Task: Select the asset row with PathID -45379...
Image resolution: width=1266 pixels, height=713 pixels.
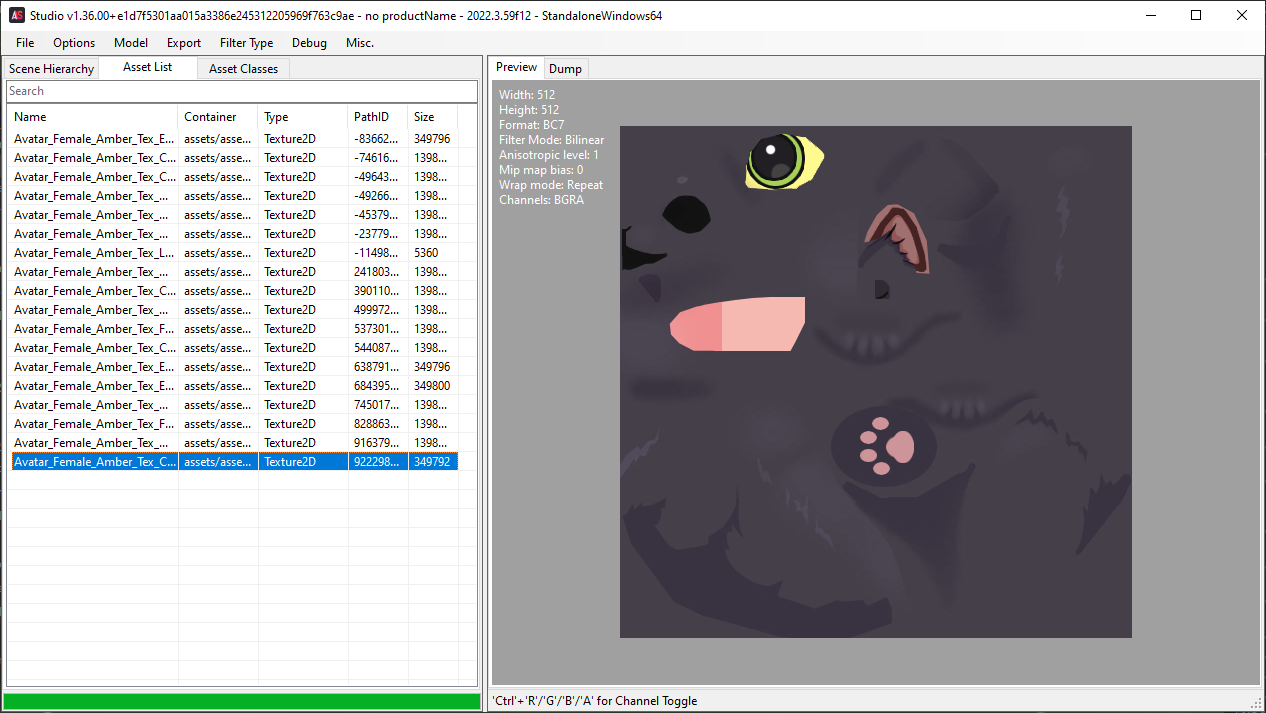Action: 234,215
